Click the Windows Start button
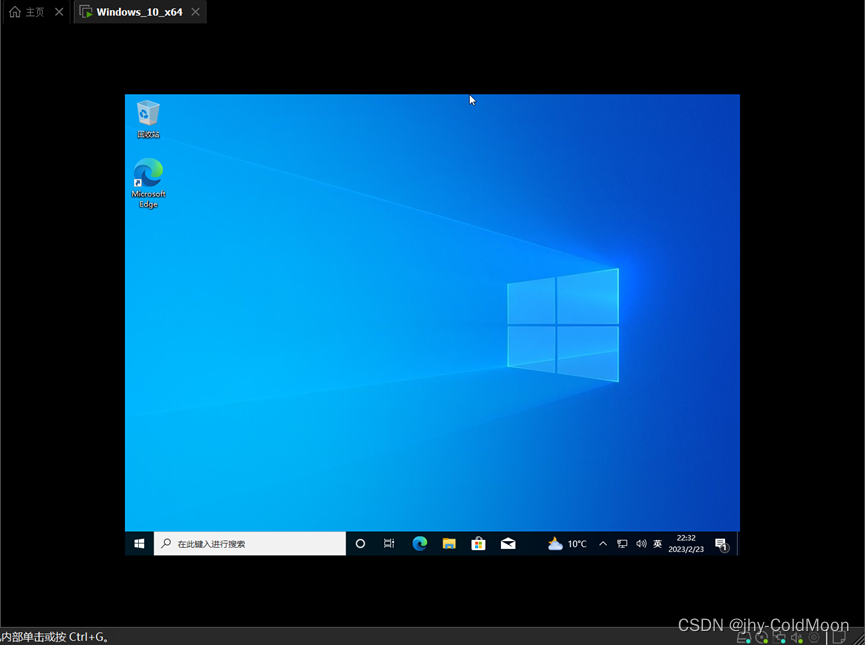This screenshot has height=645, width=865. (138, 543)
